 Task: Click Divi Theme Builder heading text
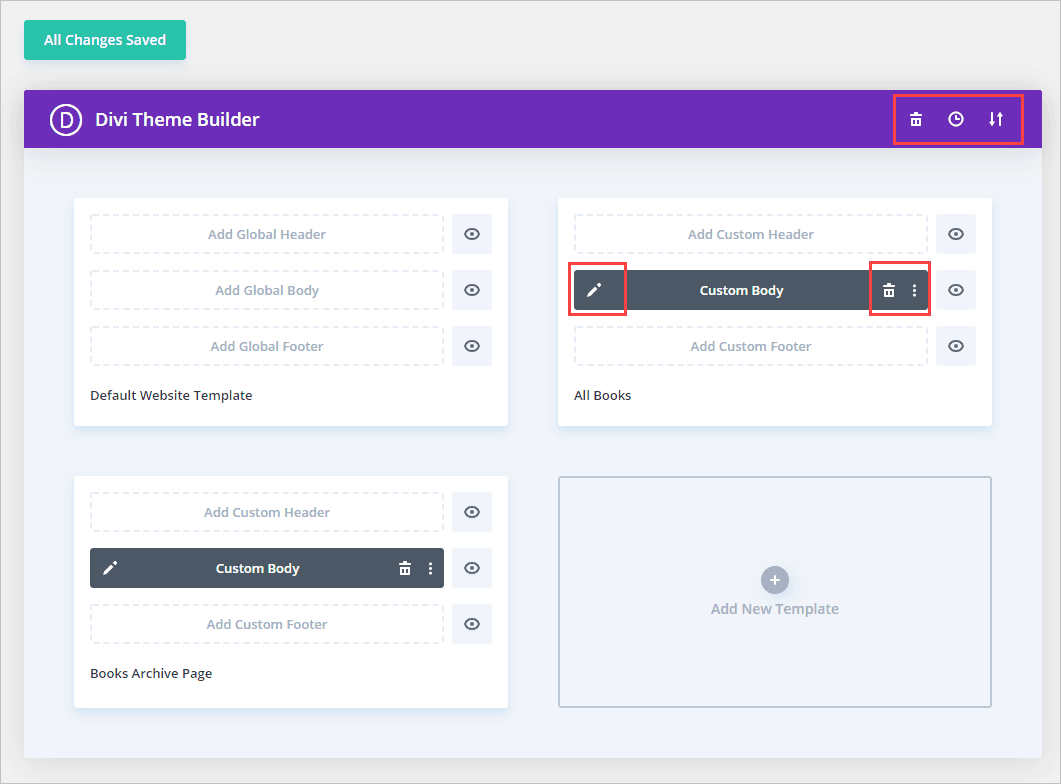click(177, 120)
